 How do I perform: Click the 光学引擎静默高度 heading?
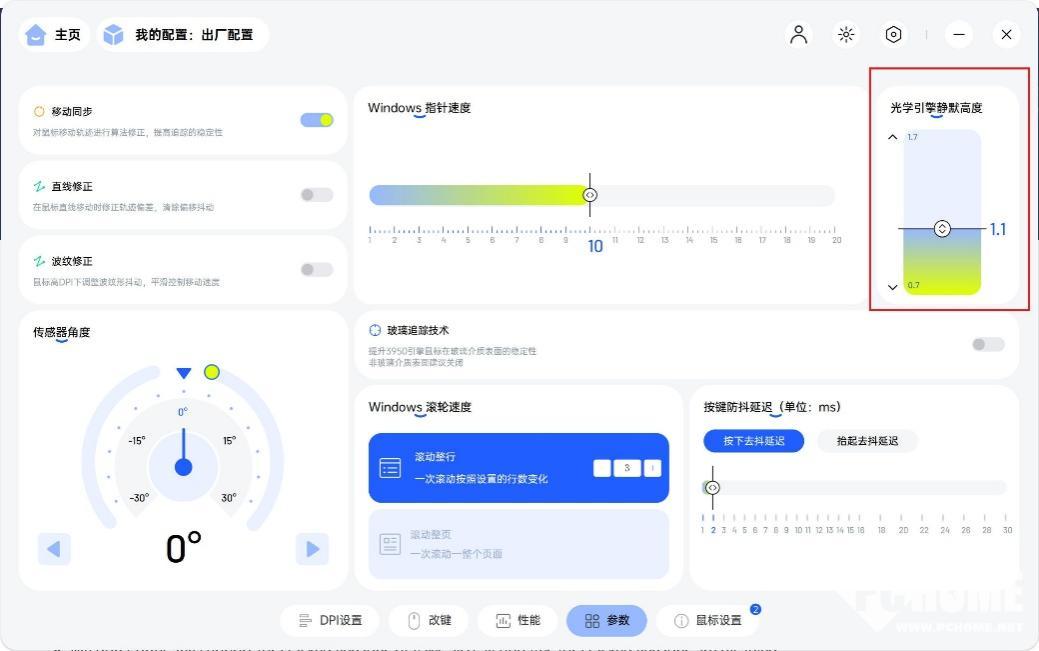[x=936, y=107]
